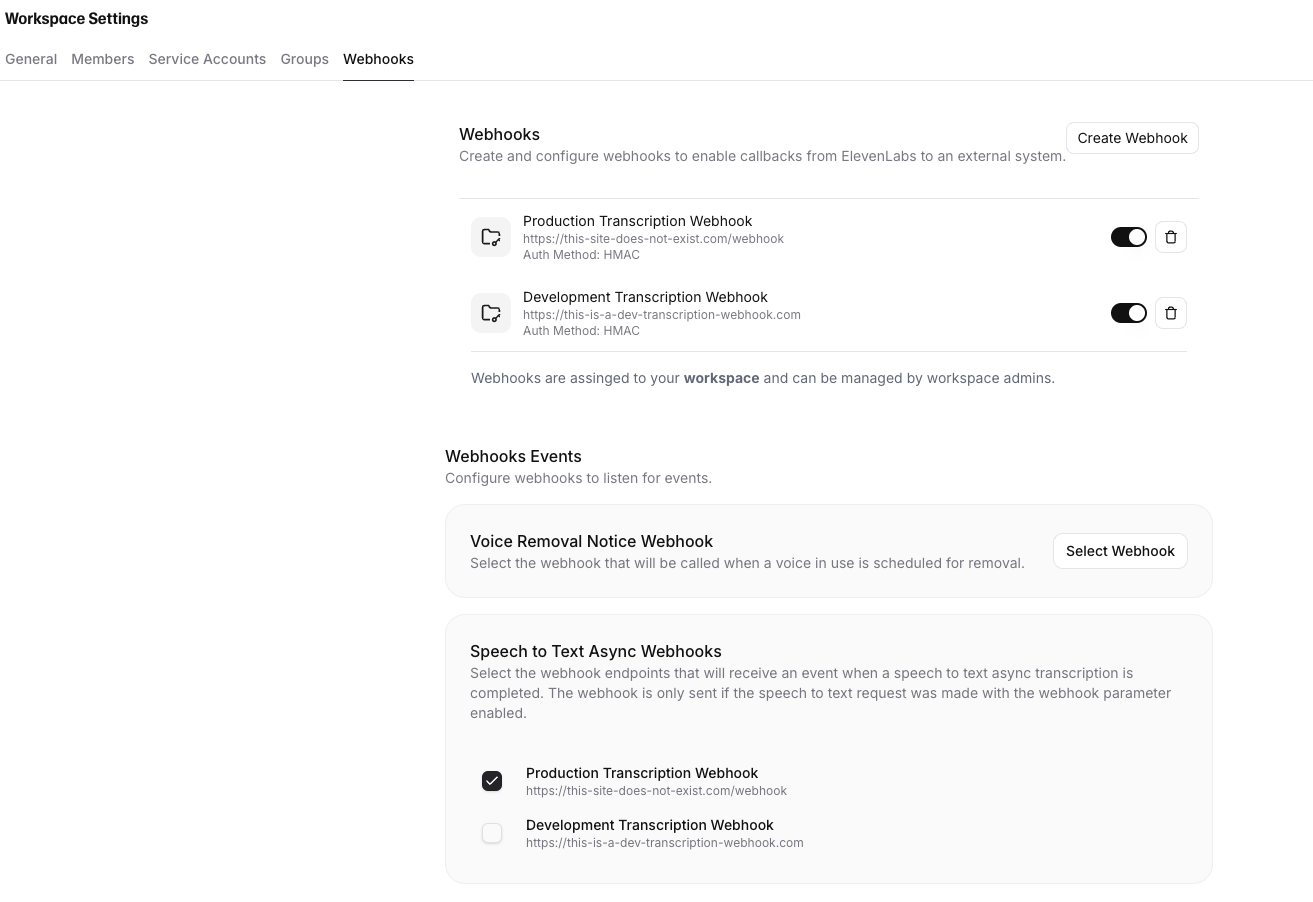Check Development Transcription Webhook for async events
The height and width of the screenshot is (902, 1313).
pyautogui.click(x=492, y=833)
